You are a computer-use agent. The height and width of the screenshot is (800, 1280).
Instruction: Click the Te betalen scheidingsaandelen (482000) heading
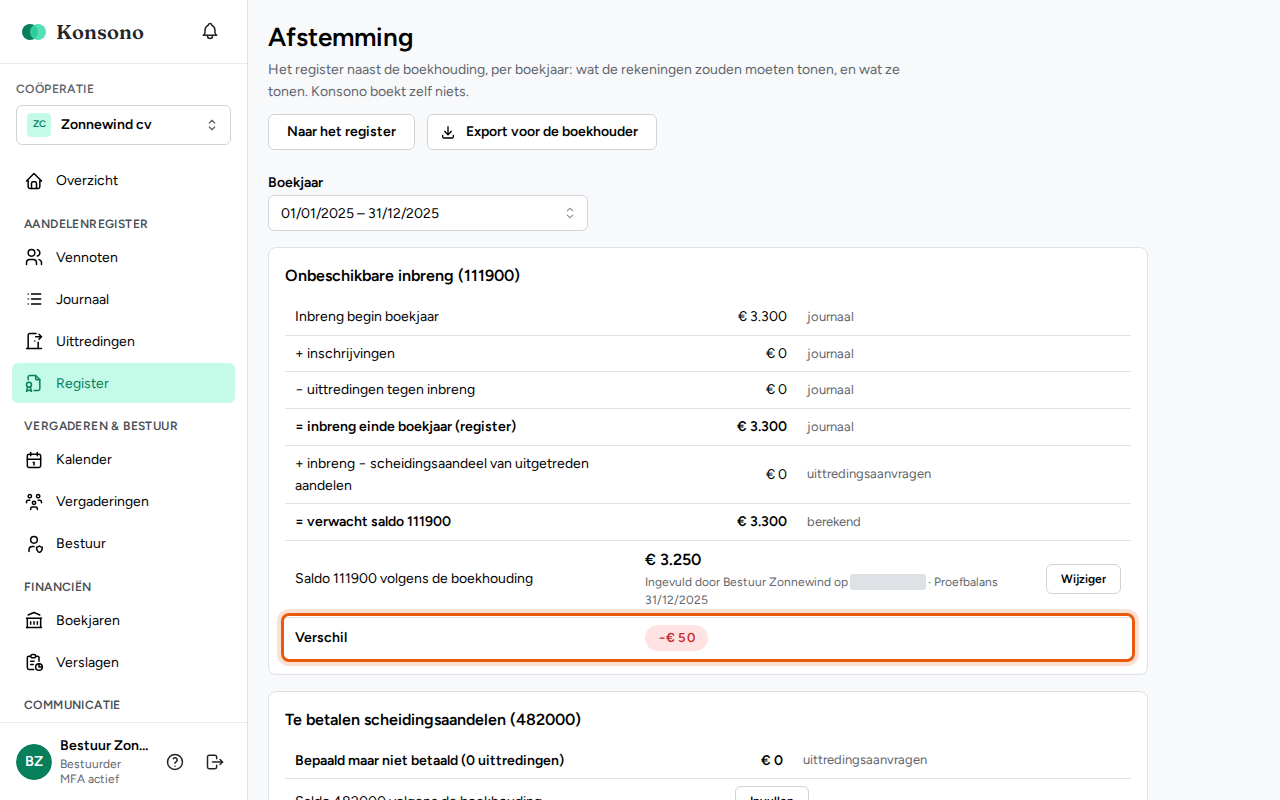(433, 719)
